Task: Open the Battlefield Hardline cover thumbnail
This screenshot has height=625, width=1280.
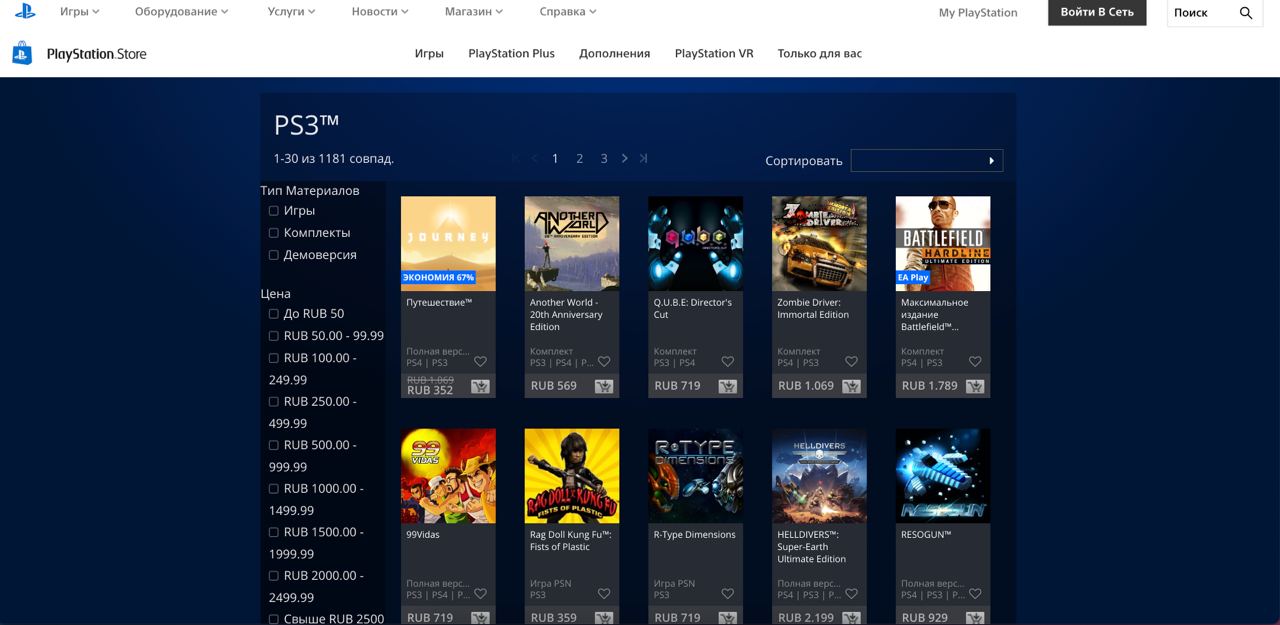Action: (x=943, y=243)
